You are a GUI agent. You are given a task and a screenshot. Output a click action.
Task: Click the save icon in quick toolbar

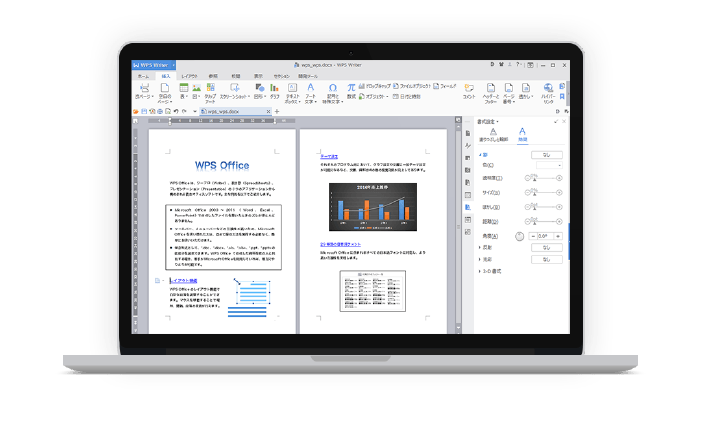click(x=144, y=111)
